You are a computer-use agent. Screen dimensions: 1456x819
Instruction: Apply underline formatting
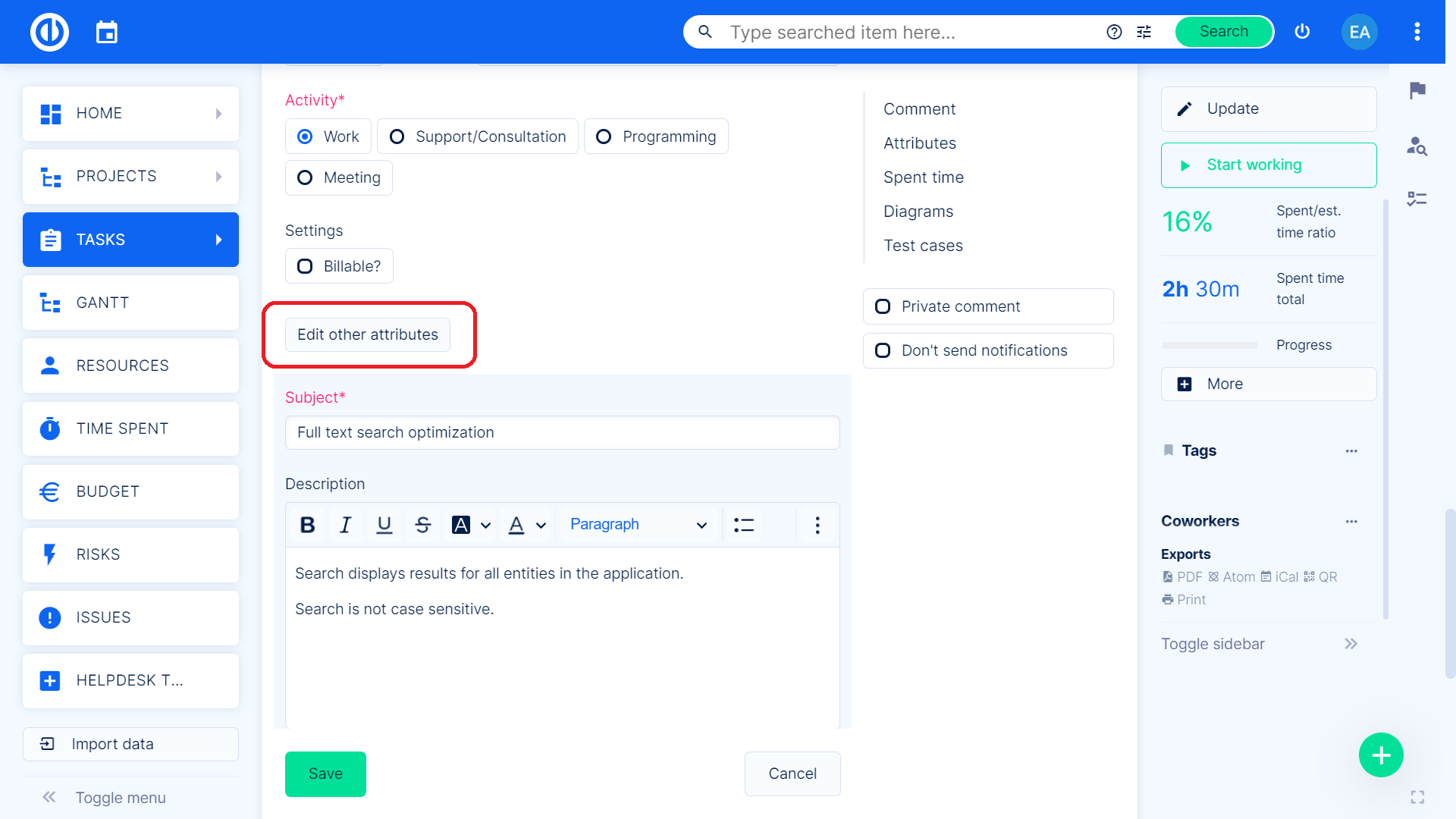384,525
